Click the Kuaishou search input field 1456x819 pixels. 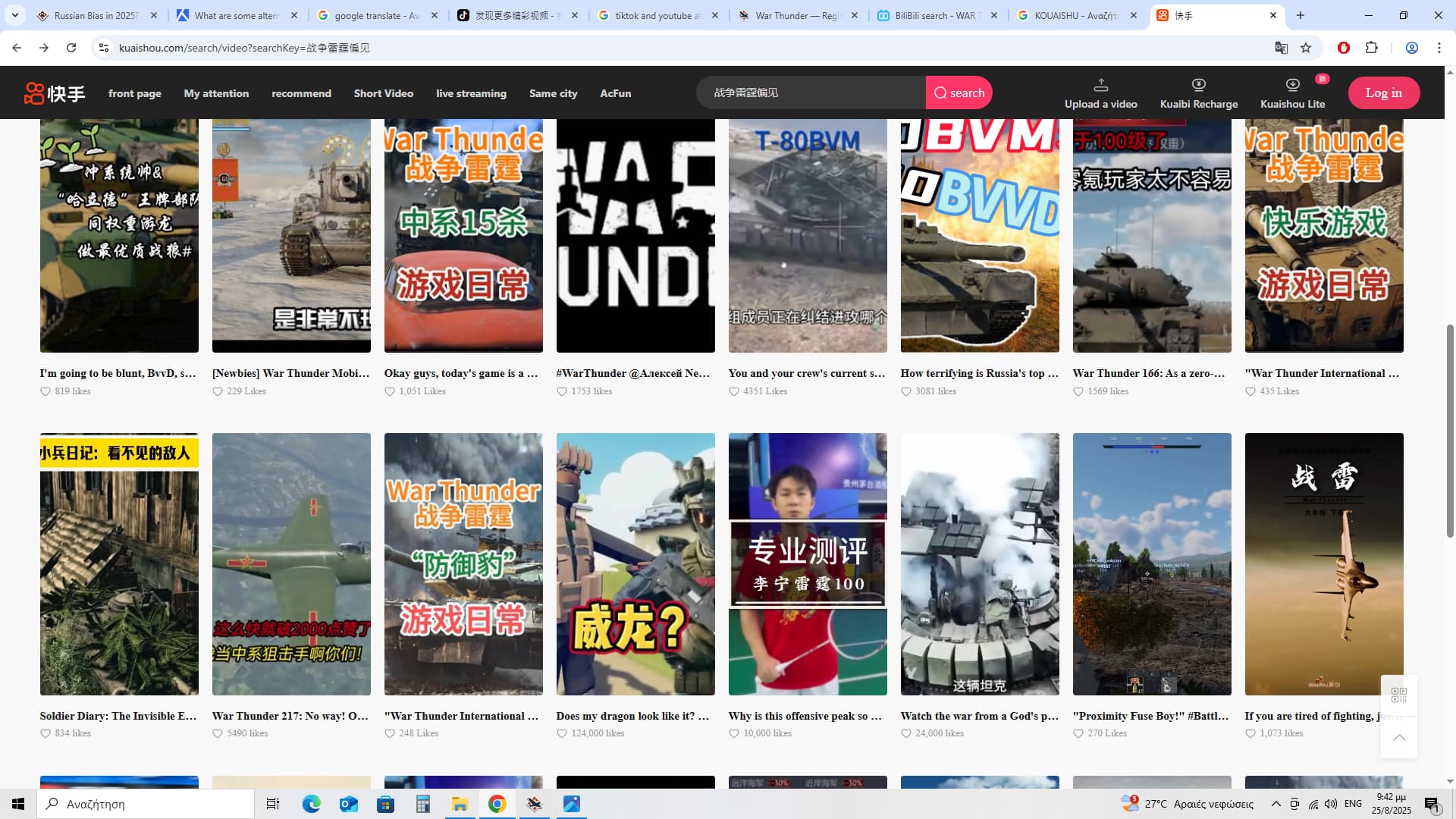point(811,93)
